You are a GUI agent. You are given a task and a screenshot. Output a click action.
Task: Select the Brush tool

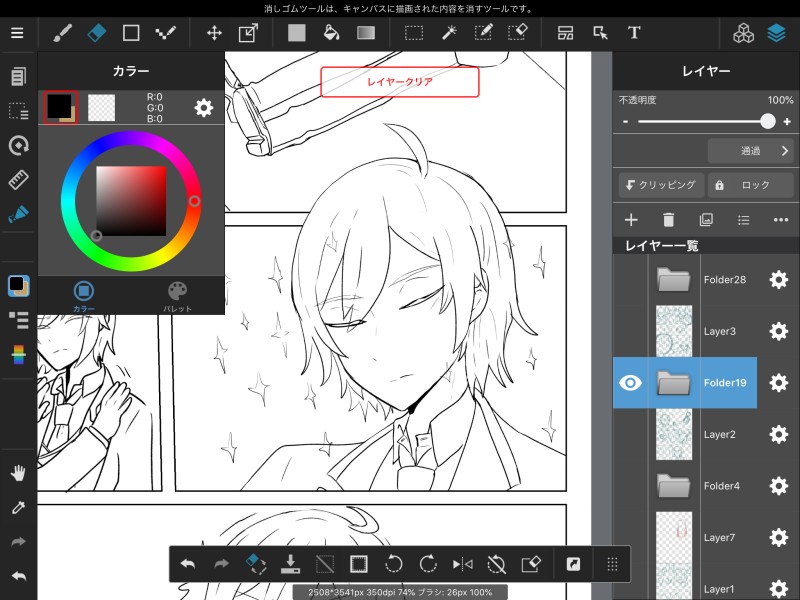coord(63,33)
